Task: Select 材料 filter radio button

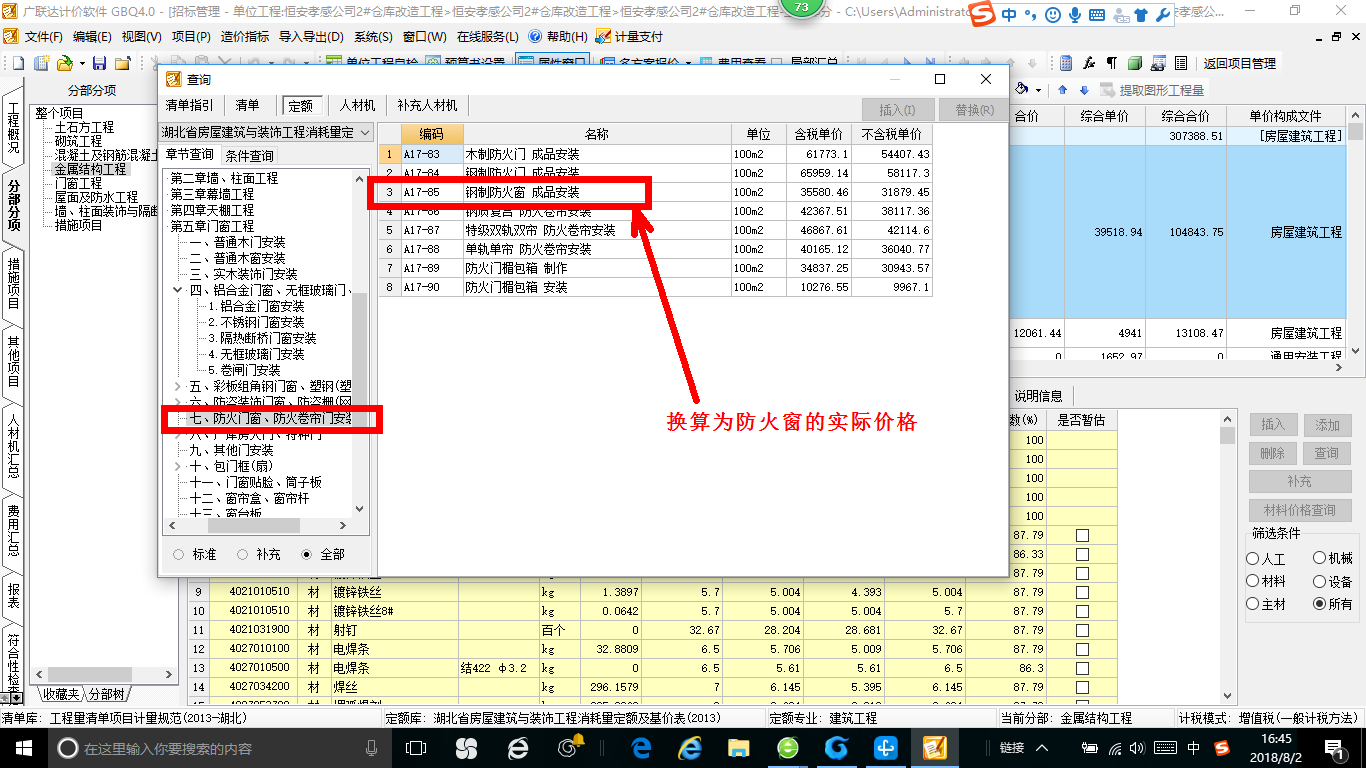Action: [1253, 581]
